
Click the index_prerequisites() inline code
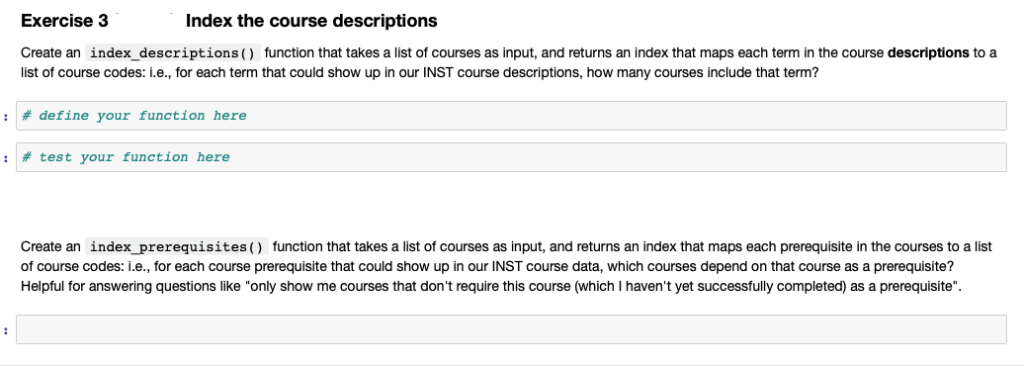coord(177,248)
